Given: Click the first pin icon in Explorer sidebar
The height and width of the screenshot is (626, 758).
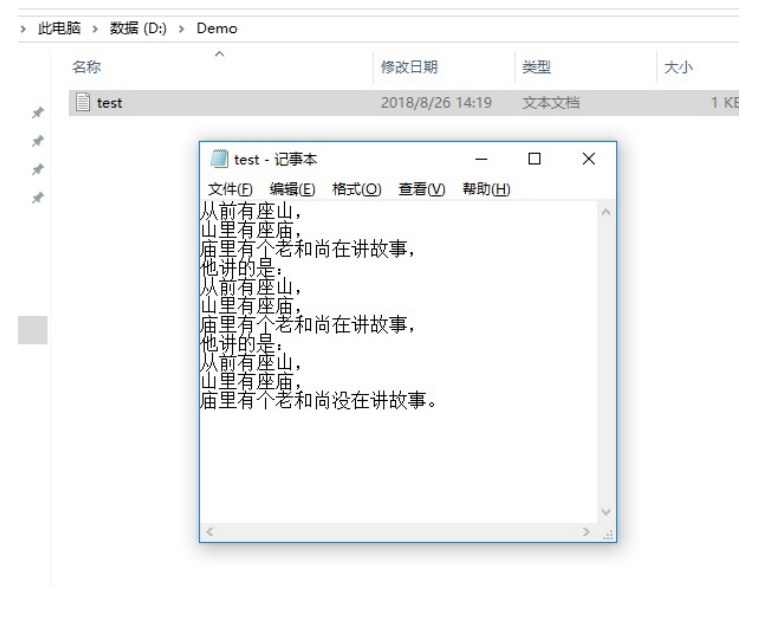Looking at the screenshot, I should point(37,113).
